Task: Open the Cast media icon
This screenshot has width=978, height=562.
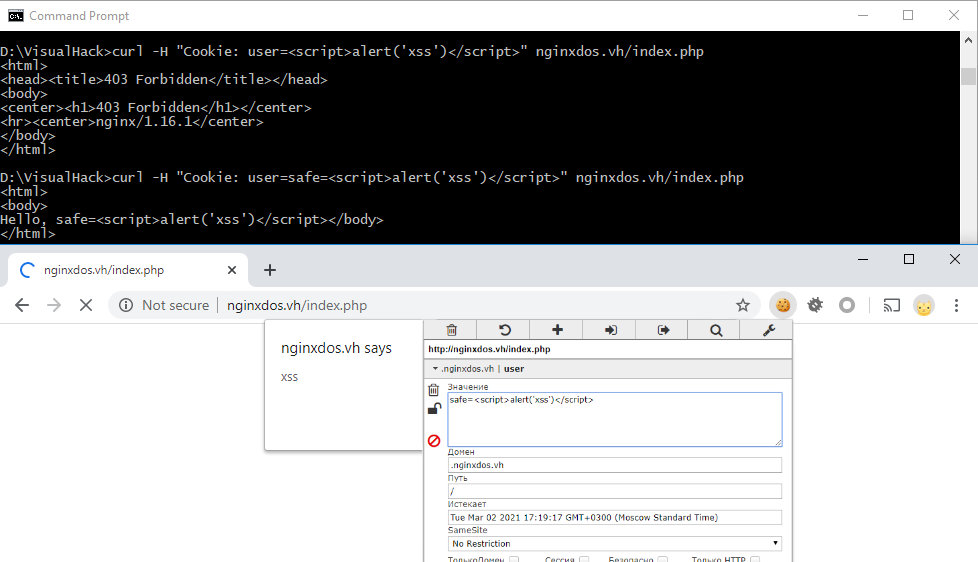Action: tap(891, 305)
